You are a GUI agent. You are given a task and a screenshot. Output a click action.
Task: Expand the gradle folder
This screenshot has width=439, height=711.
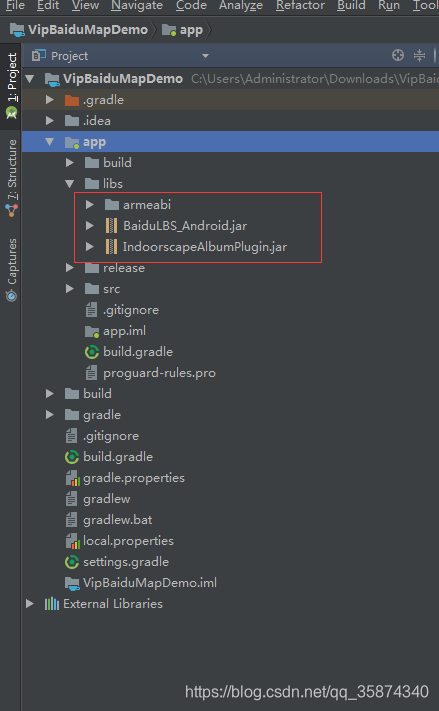49,415
